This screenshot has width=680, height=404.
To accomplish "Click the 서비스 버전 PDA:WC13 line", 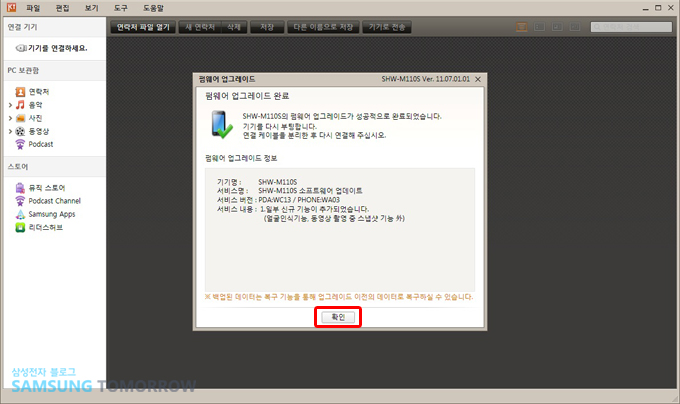I will 278,200.
